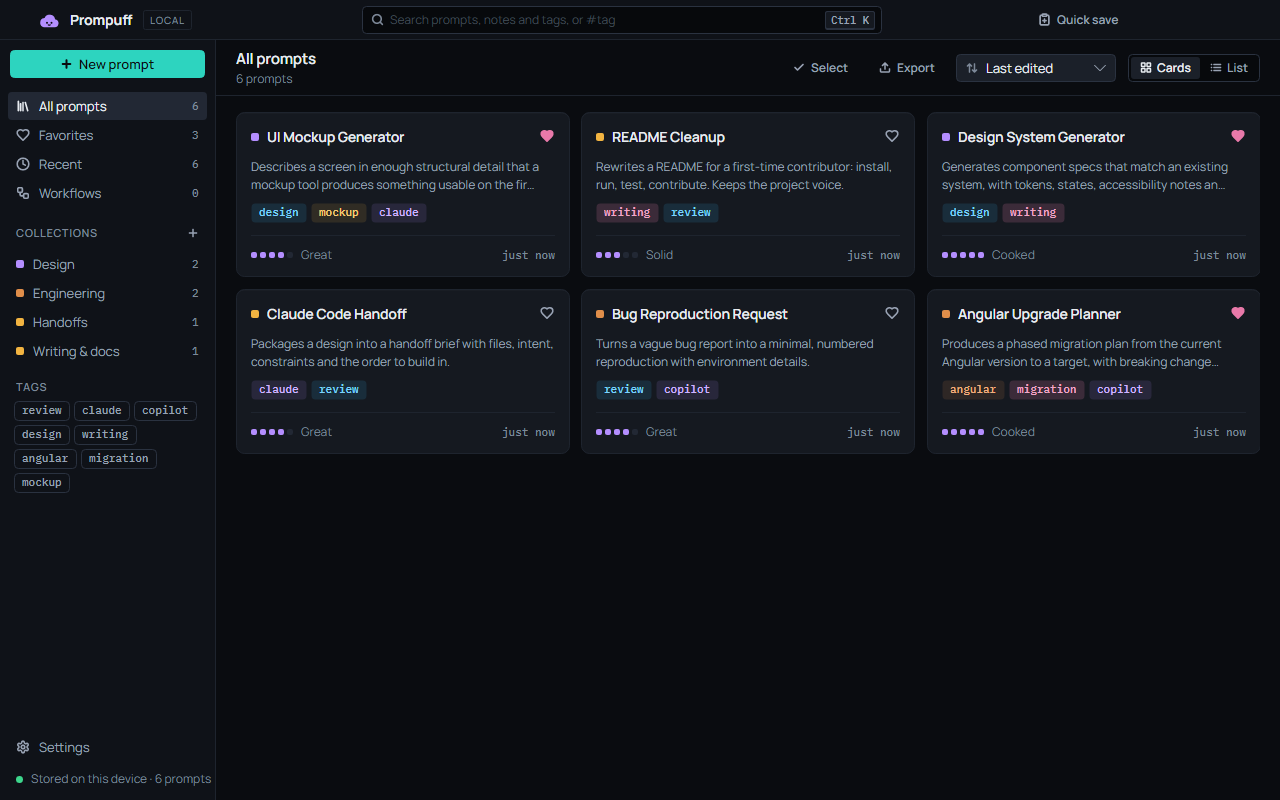1280x800 pixels.
Task: Click the Select button
Action: click(x=820, y=68)
